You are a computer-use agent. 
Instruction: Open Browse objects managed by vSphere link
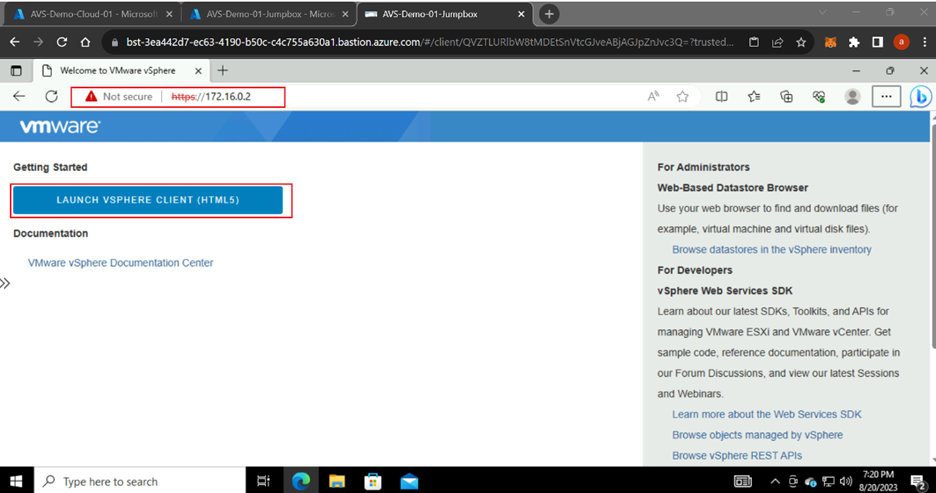tap(757, 435)
